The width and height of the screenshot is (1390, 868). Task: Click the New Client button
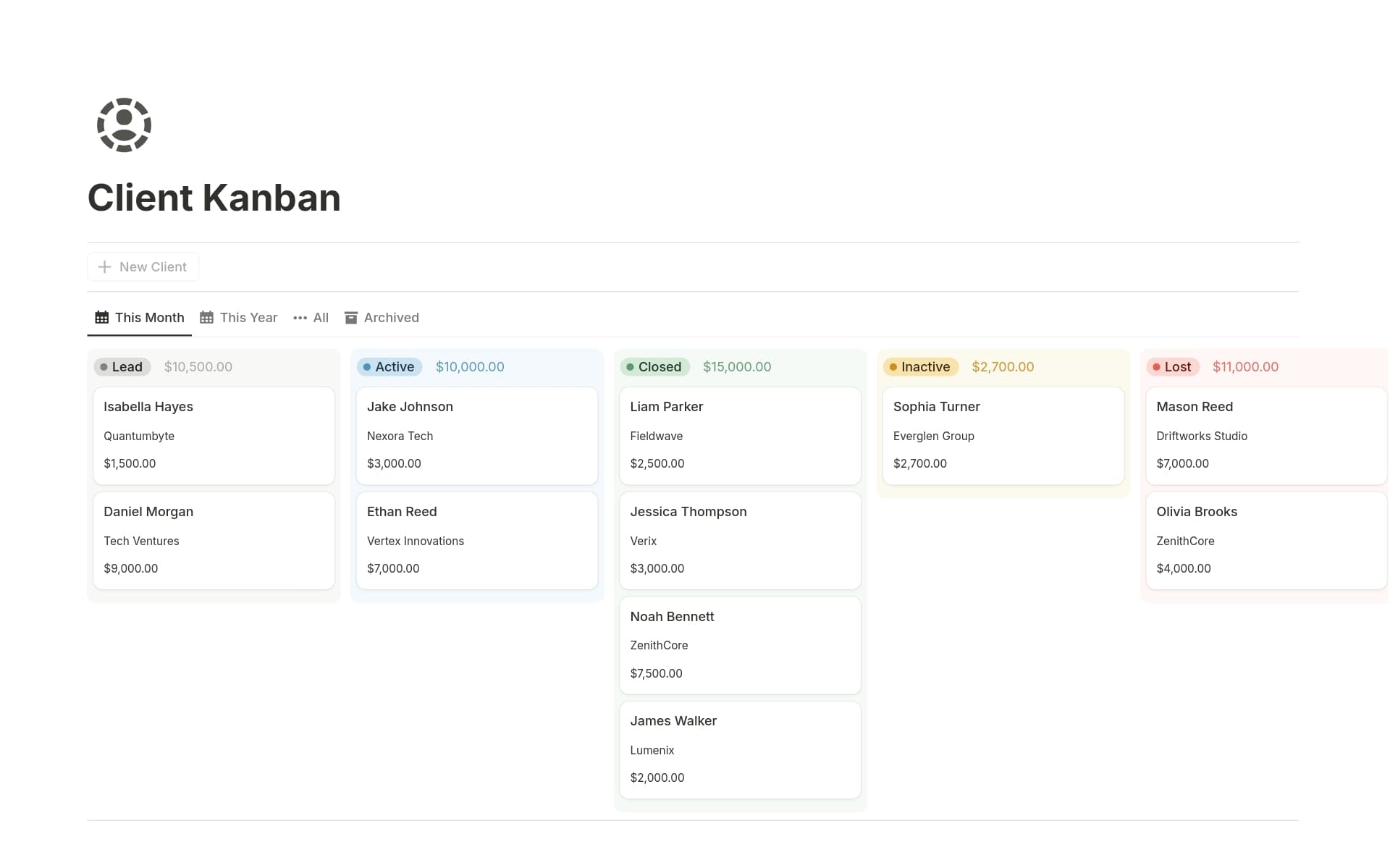click(x=142, y=266)
